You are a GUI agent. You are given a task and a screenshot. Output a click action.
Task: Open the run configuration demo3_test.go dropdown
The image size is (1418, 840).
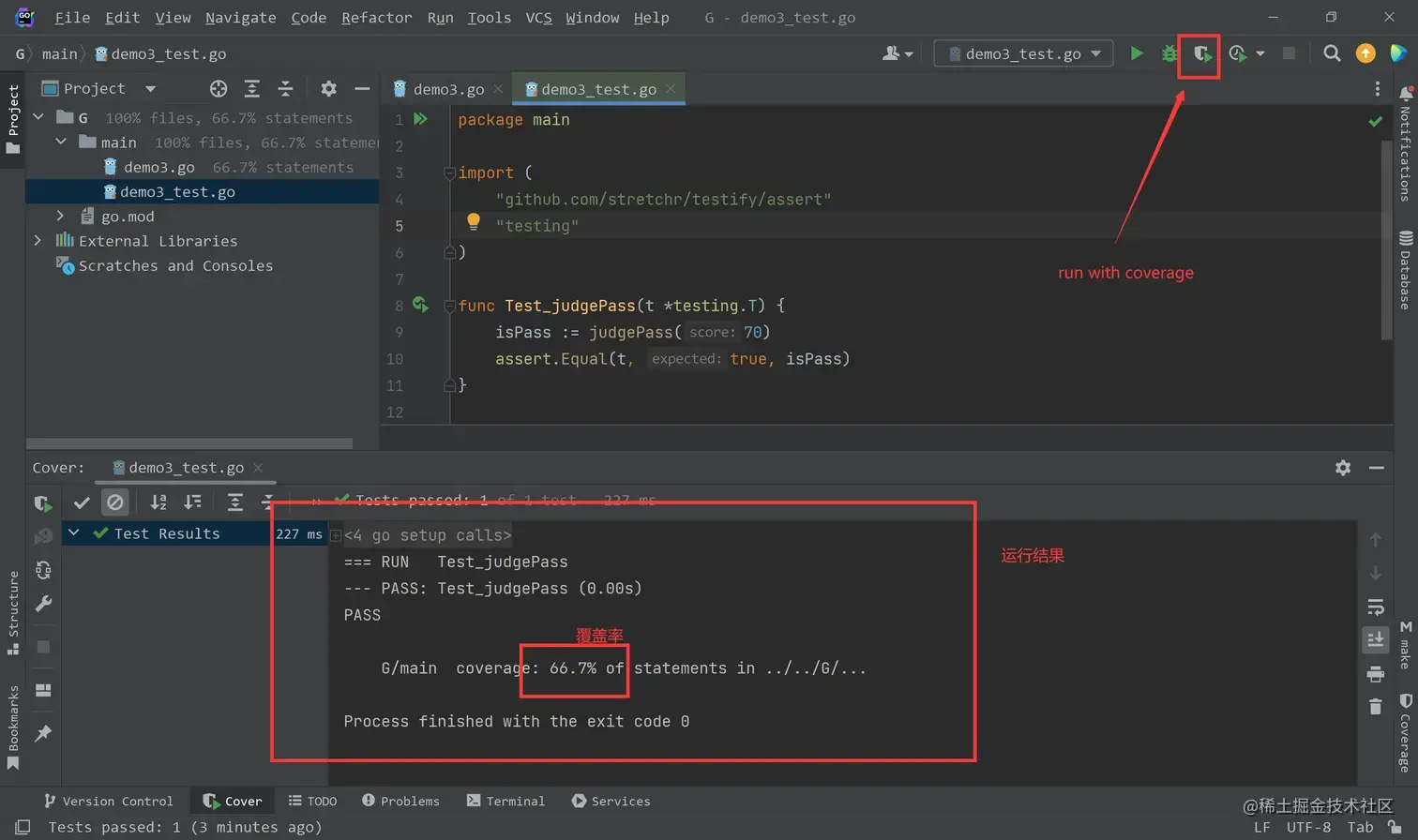(1023, 53)
